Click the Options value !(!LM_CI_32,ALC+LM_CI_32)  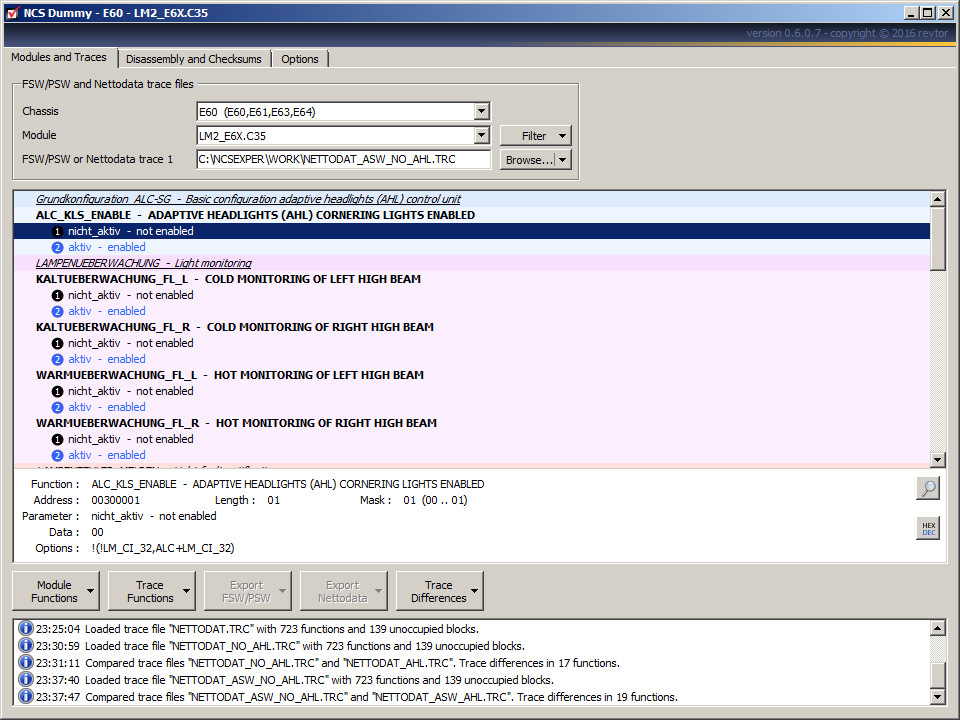tap(163, 548)
